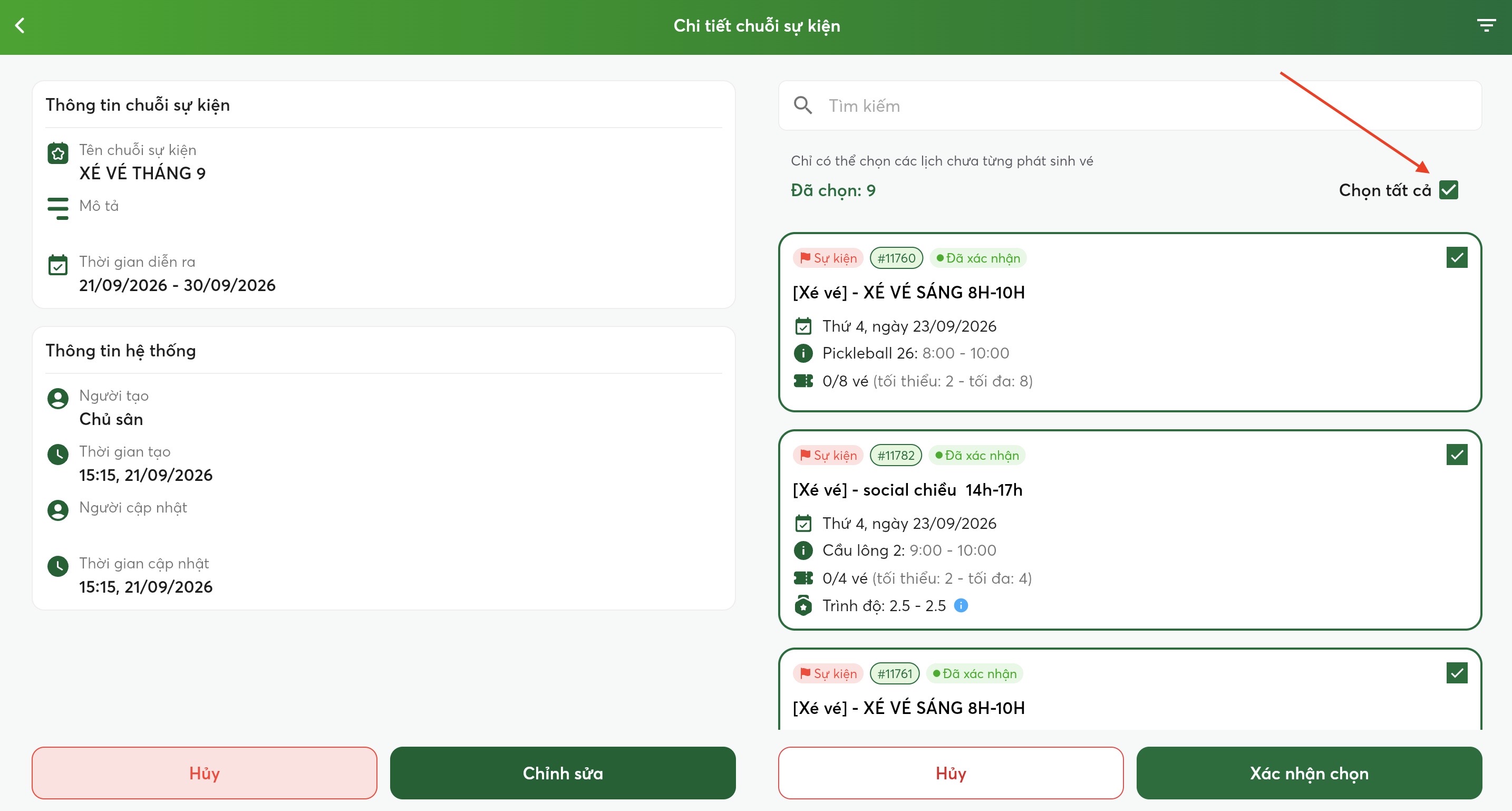Click "Thứ 4, ngày 23/09/2026" in card #11760

tap(909, 326)
